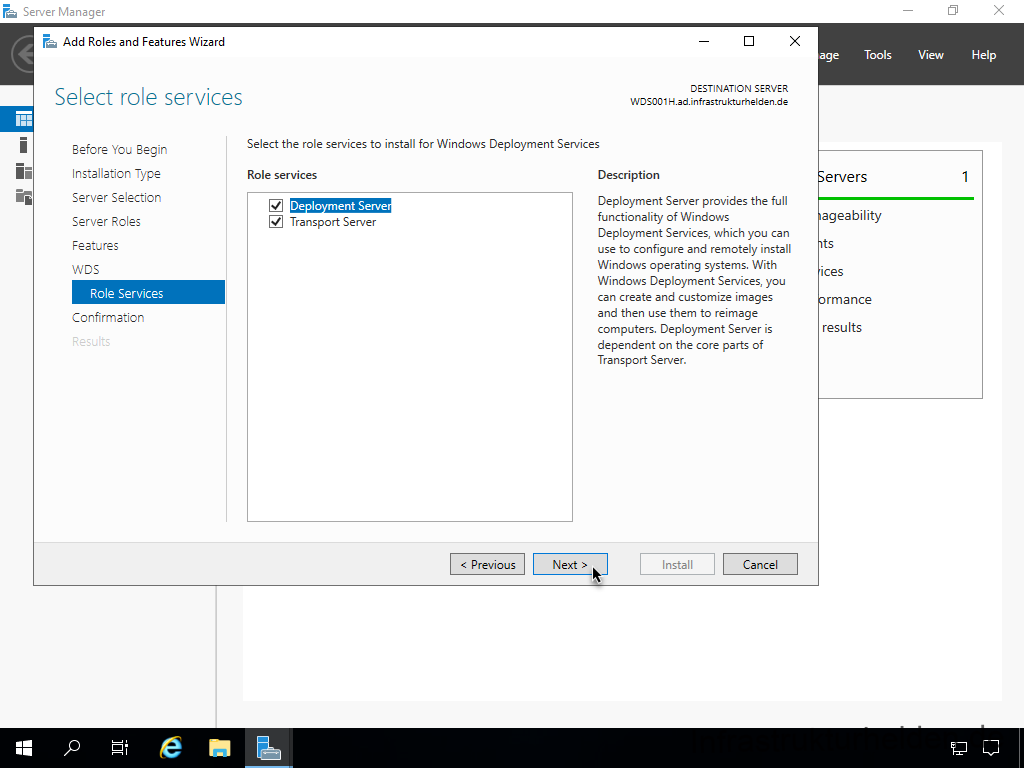Open Dashboard icon in Server Manager sidebar
The width and height of the screenshot is (1024, 768).
pyautogui.click(x=24, y=119)
